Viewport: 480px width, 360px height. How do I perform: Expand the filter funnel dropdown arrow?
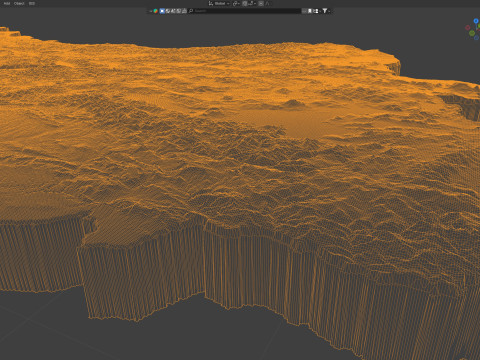pyautogui.click(x=329, y=11)
